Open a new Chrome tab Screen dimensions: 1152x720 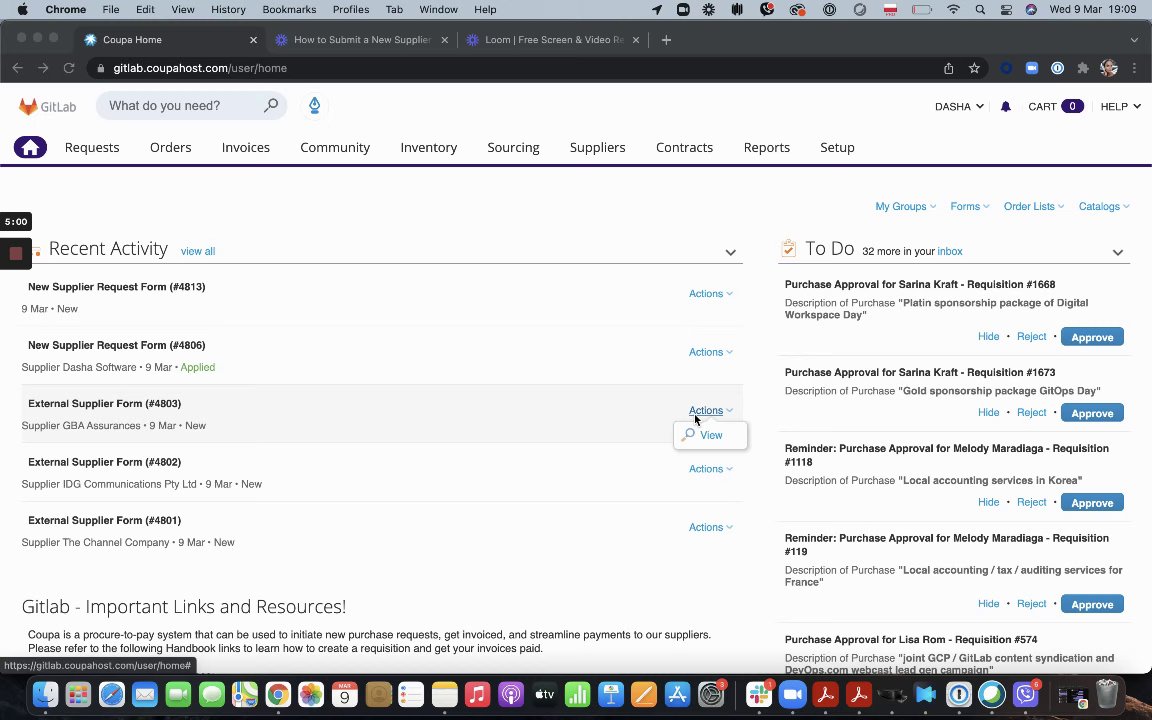666,40
